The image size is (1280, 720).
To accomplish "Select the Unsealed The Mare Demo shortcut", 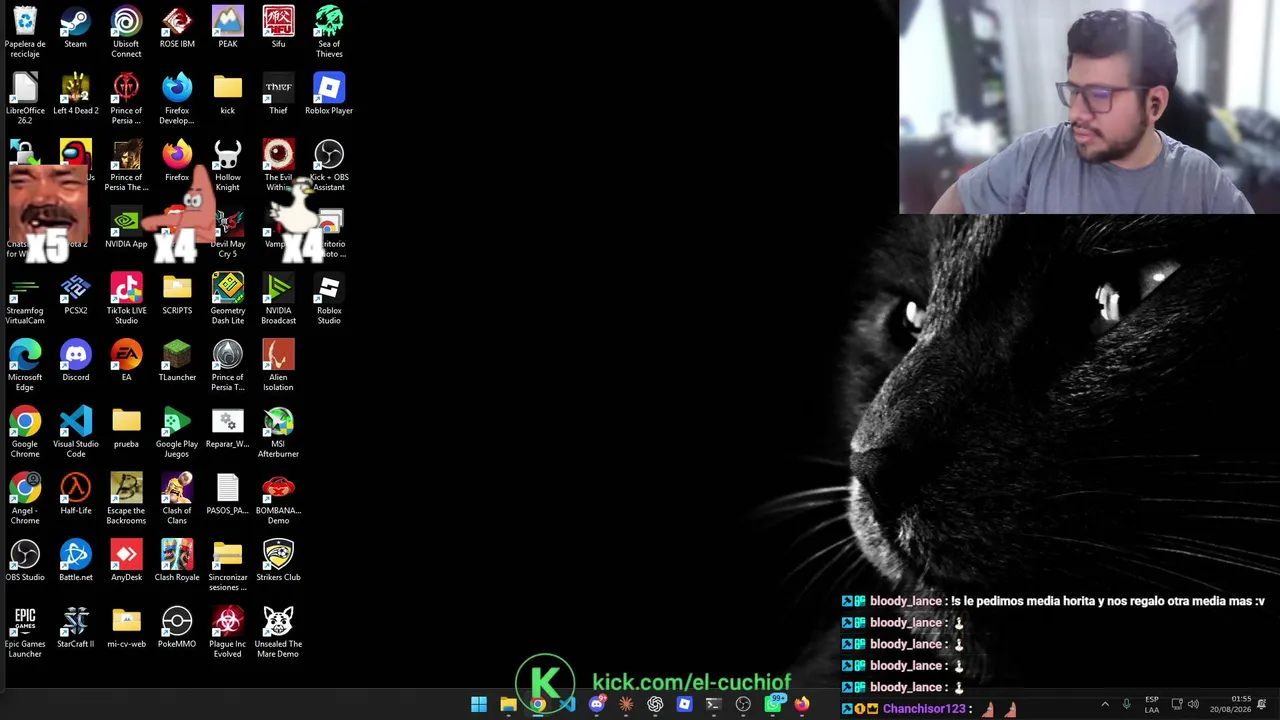I will (278, 633).
